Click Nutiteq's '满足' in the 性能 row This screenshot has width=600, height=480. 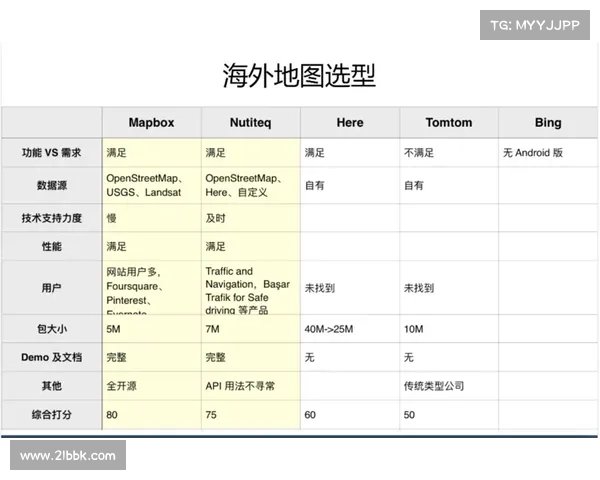pos(215,247)
